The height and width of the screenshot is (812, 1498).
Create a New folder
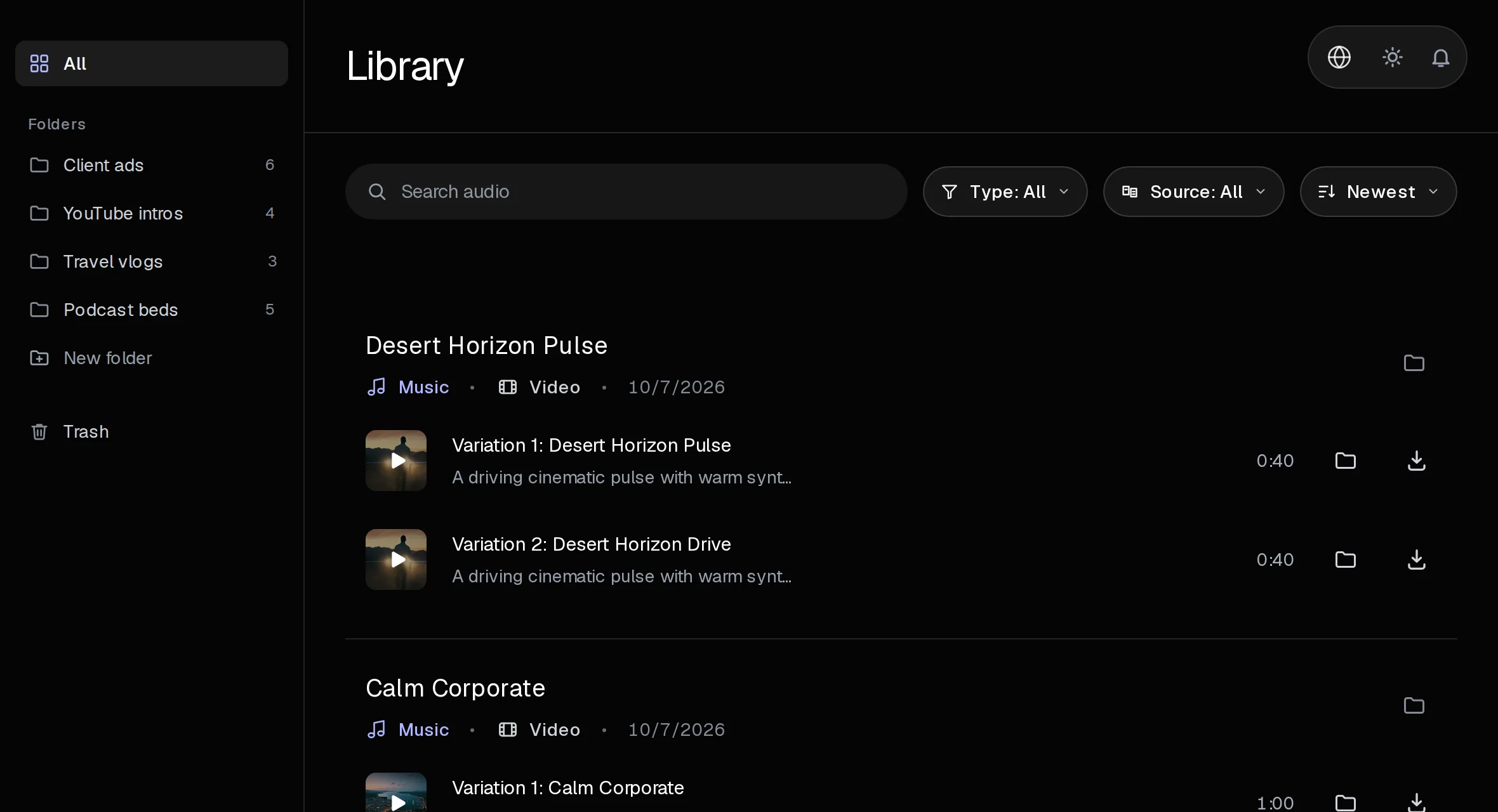click(x=152, y=358)
